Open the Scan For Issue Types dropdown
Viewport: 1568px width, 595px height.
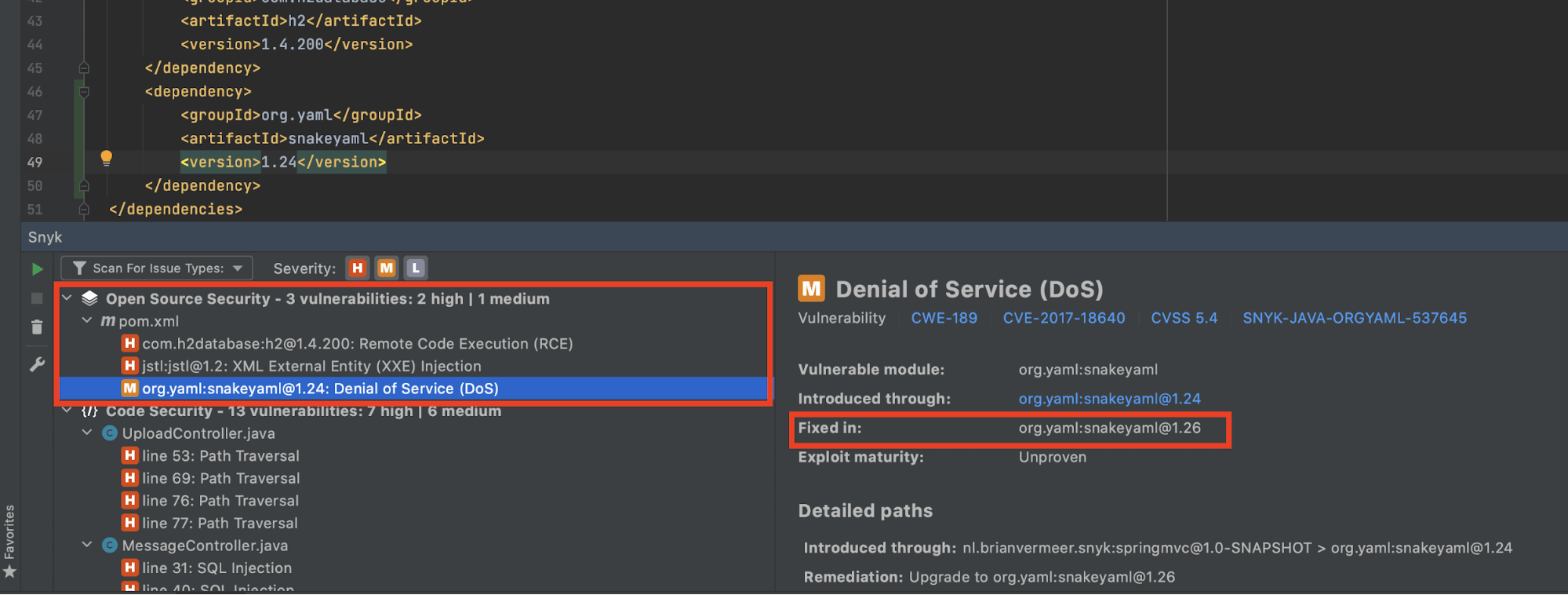[157, 268]
